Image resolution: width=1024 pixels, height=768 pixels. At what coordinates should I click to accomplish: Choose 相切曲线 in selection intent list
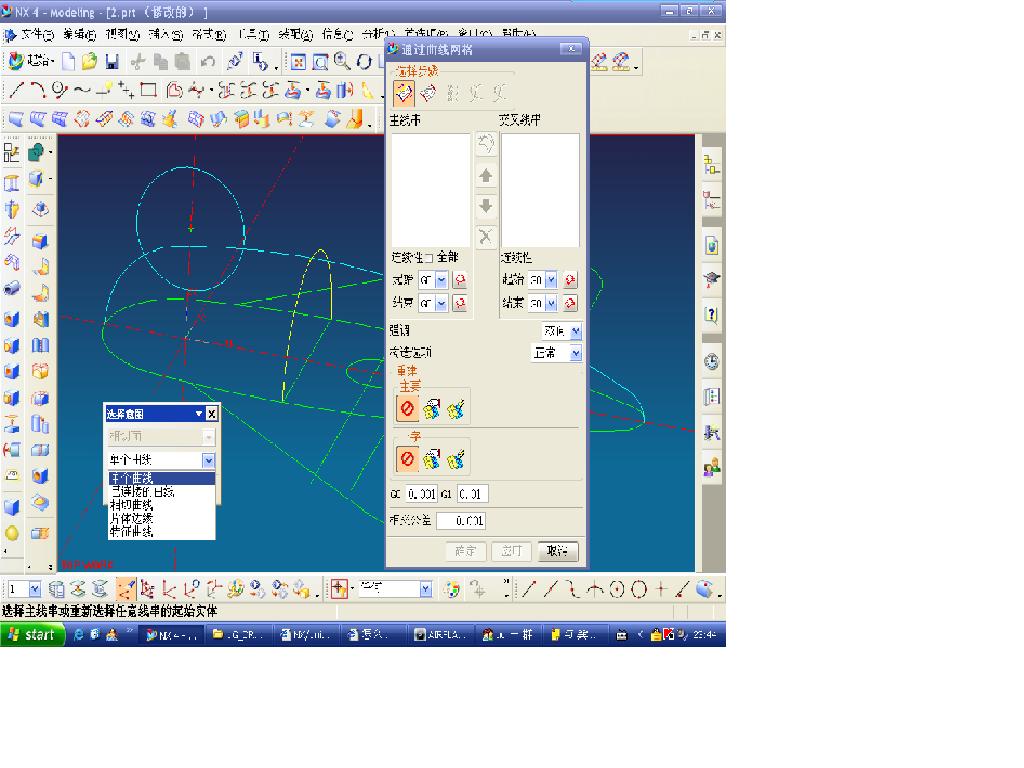point(132,505)
